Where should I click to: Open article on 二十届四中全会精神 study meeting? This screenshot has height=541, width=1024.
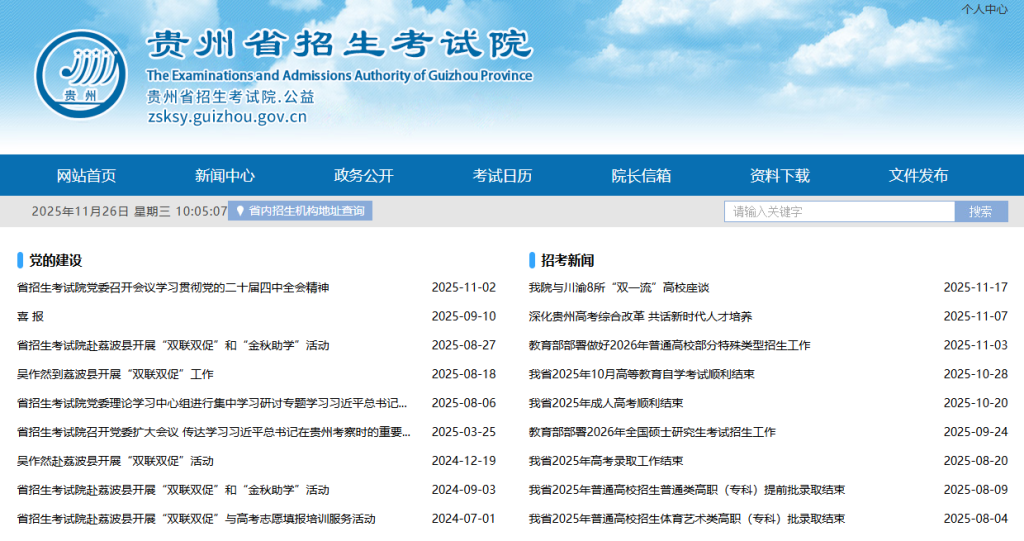[173, 287]
